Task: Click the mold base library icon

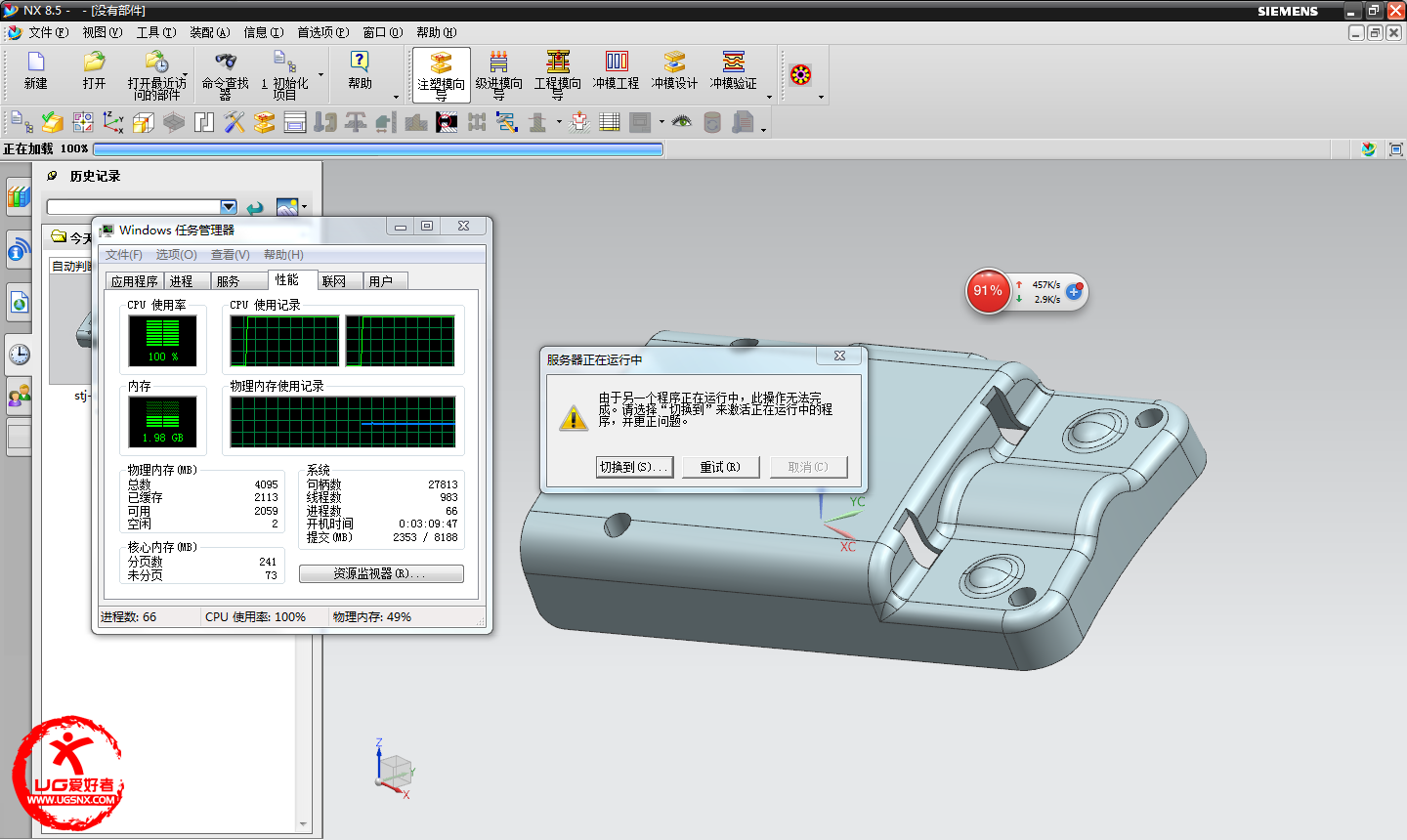Action: point(295,122)
